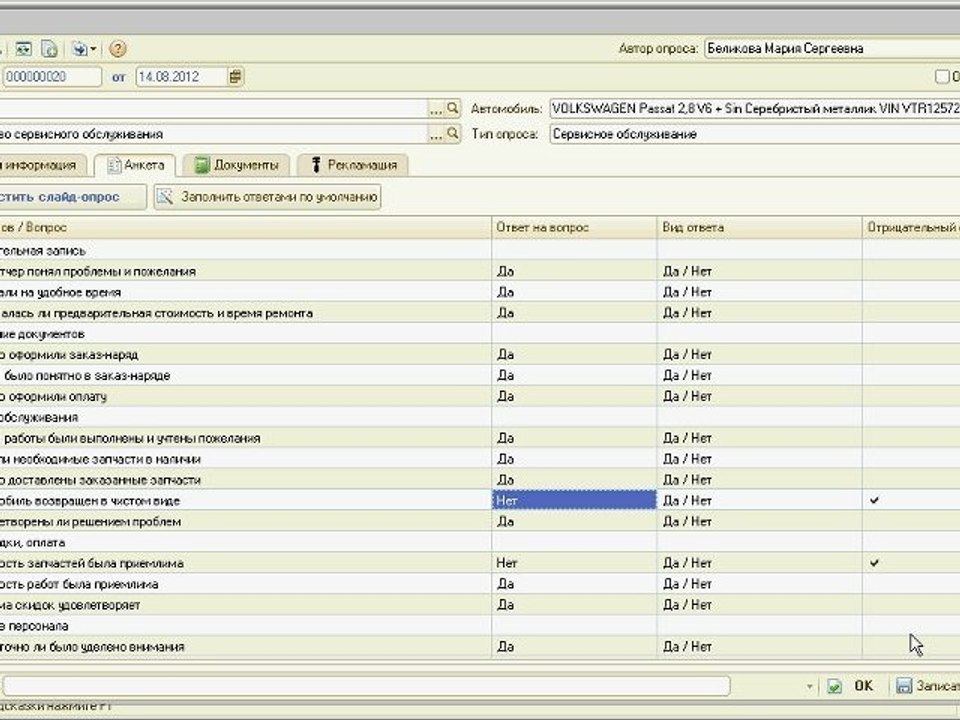Open help via the question mark icon

tap(118, 48)
